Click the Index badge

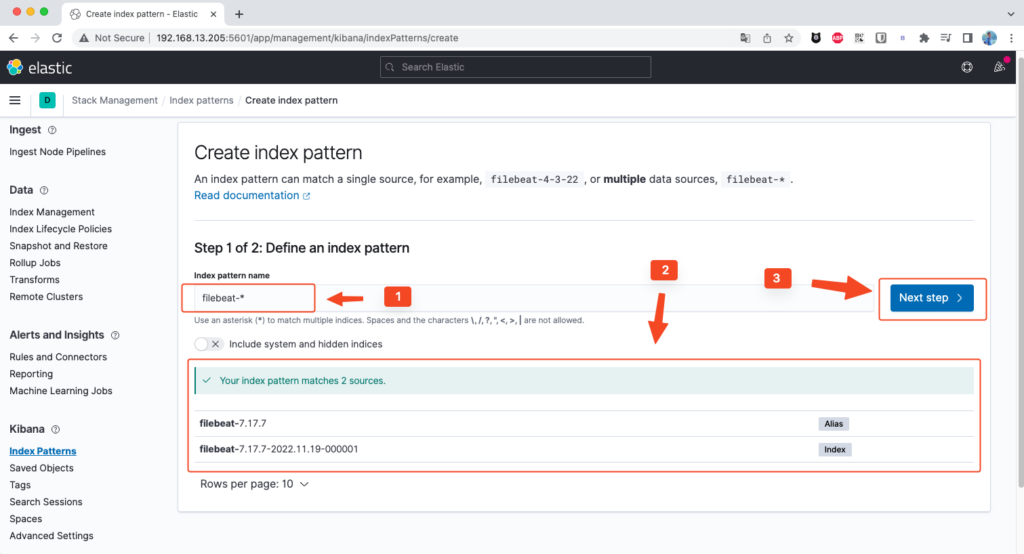click(x=835, y=449)
